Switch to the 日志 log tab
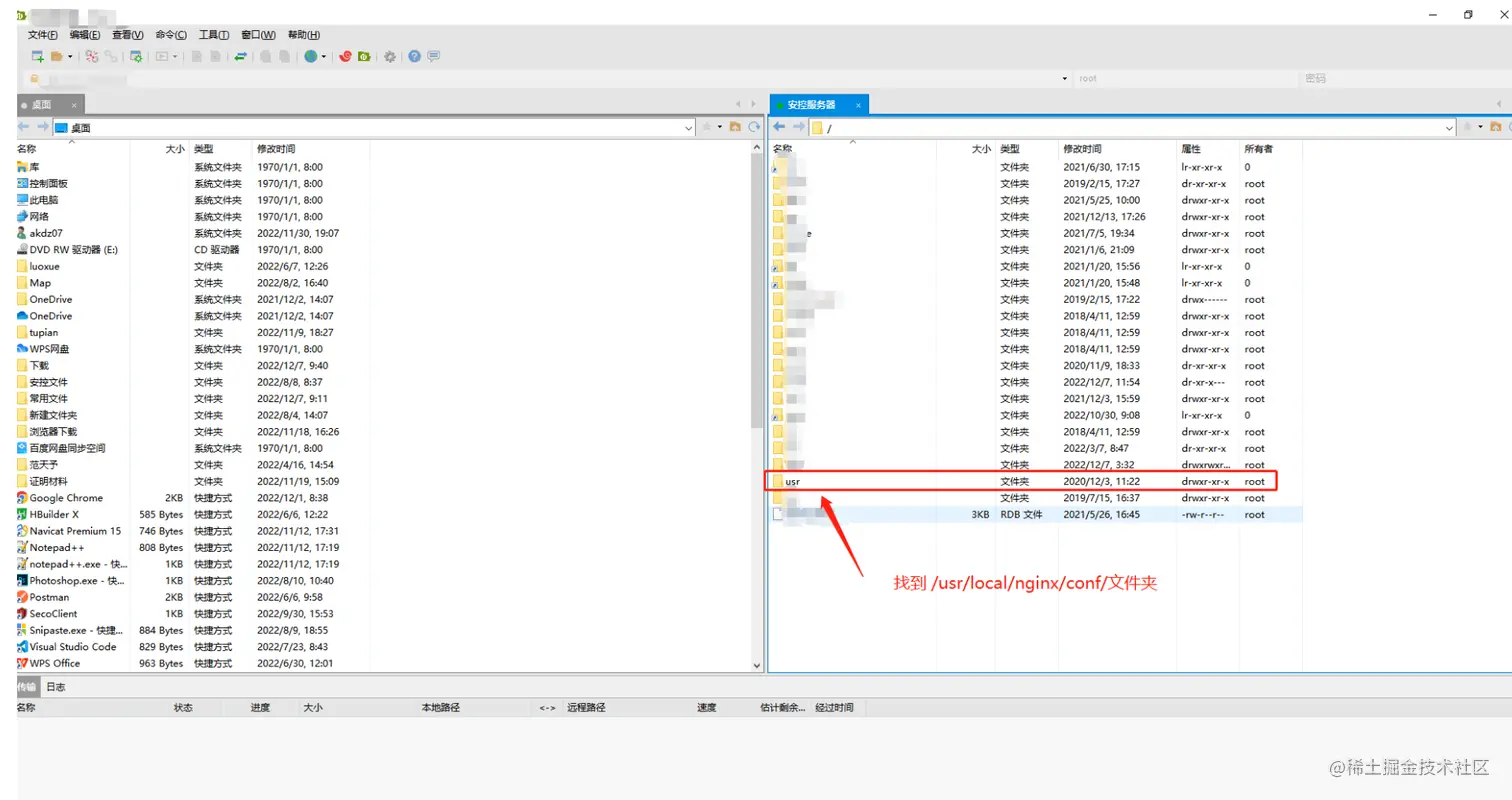The width and height of the screenshot is (1512, 800). coord(56,687)
